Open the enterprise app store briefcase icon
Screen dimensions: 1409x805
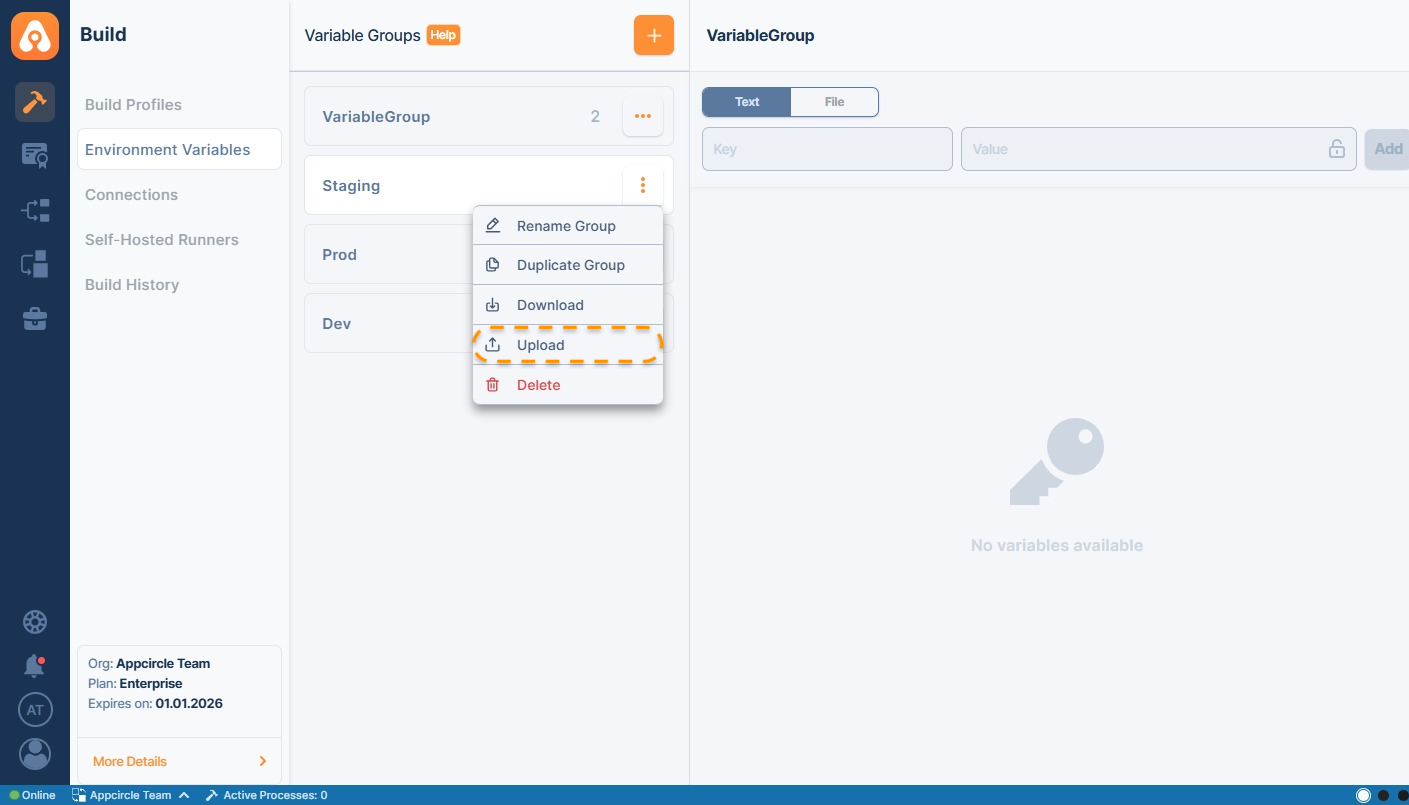(x=35, y=319)
